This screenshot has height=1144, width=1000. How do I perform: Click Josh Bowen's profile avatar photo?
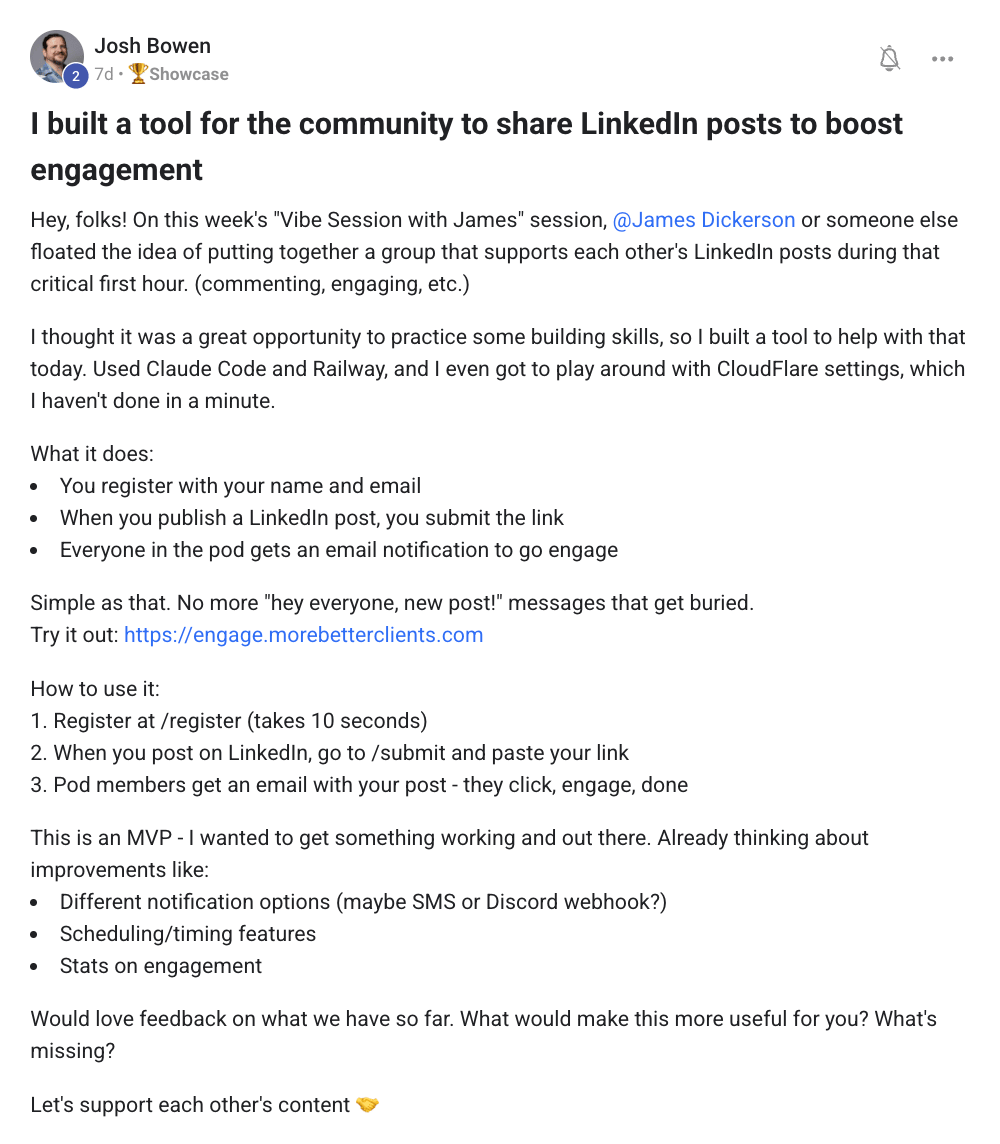pos(55,55)
